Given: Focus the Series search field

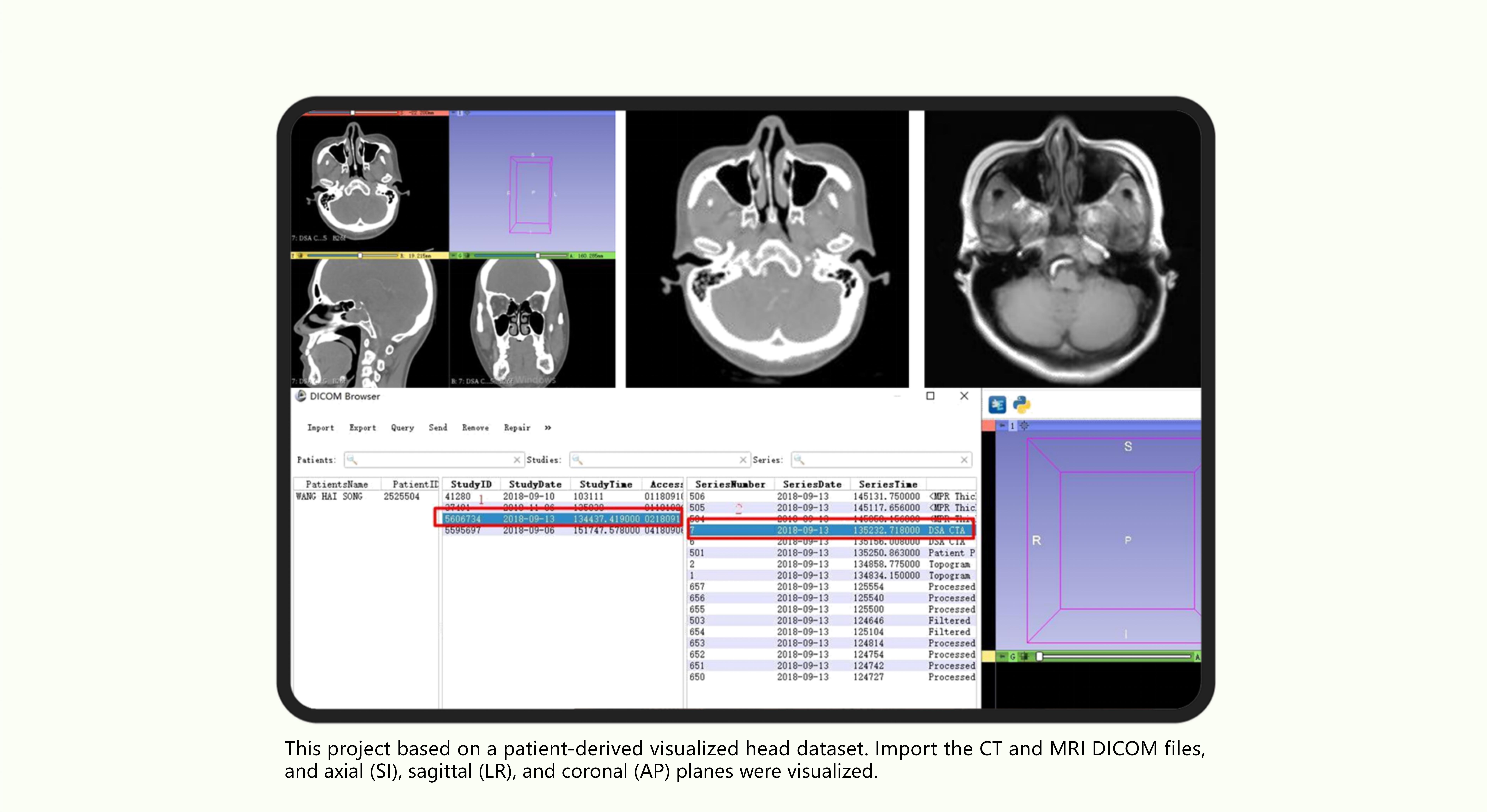Looking at the screenshot, I should point(882,460).
